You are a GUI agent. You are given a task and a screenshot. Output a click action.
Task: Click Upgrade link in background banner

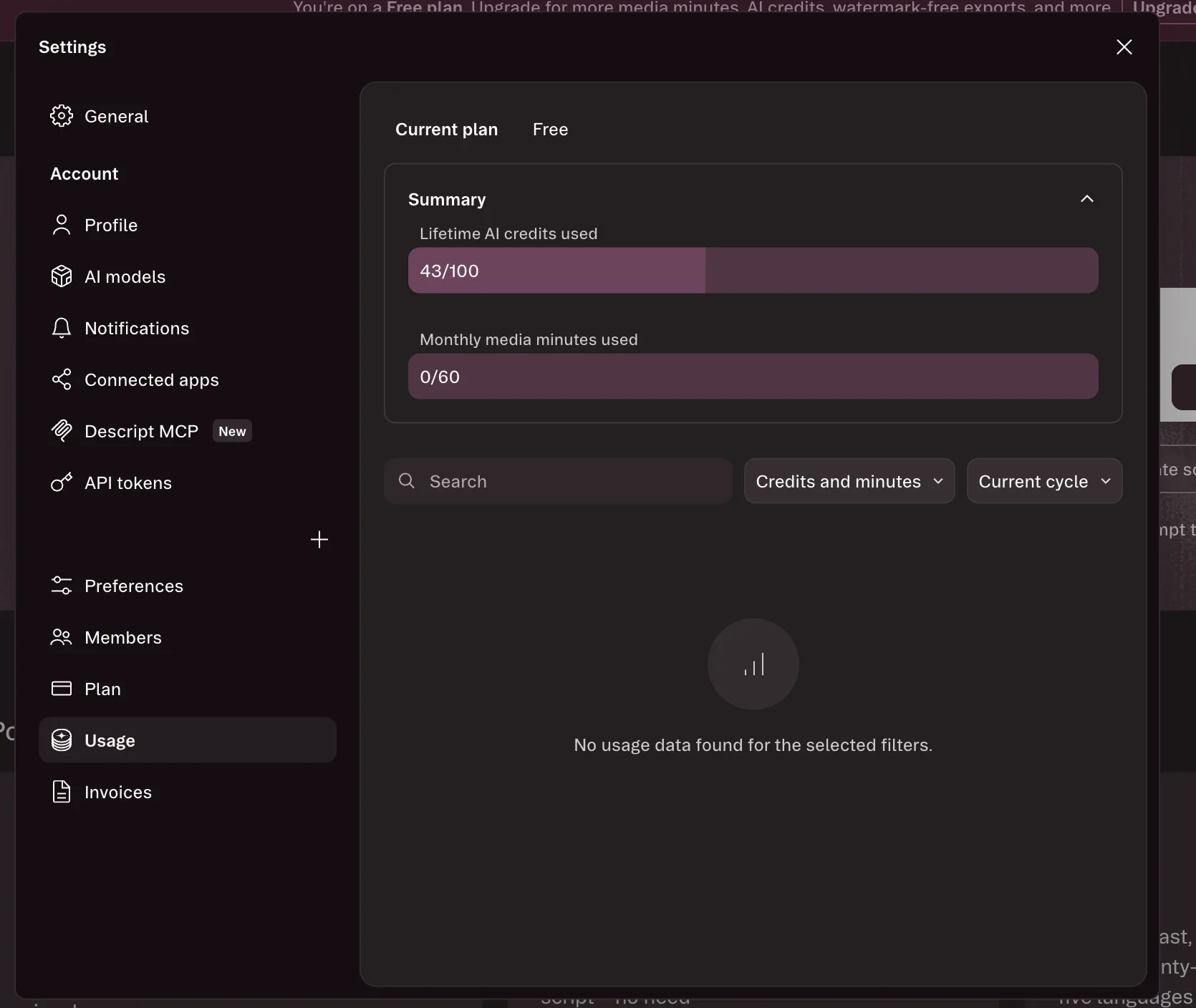[1164, 7]
